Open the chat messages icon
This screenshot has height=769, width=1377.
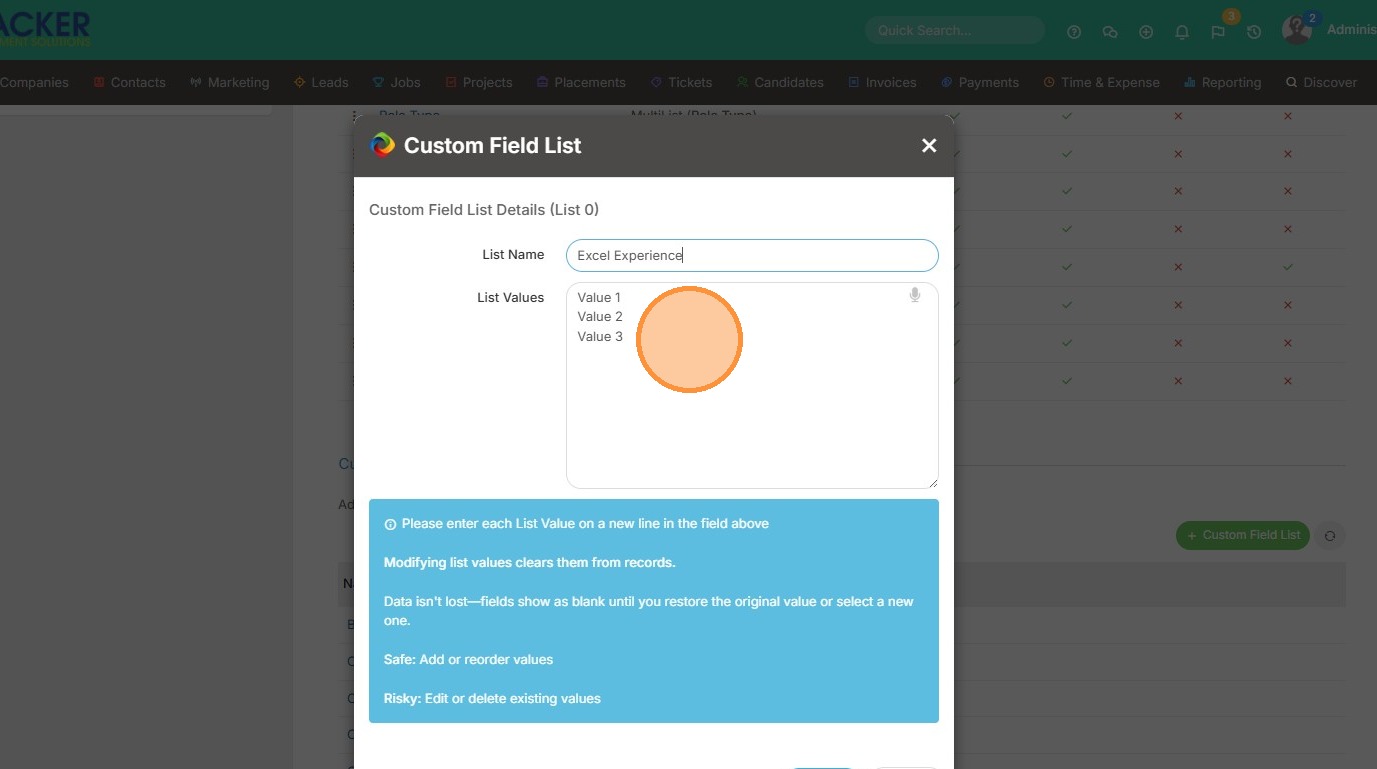click(x=1110, y=32)
